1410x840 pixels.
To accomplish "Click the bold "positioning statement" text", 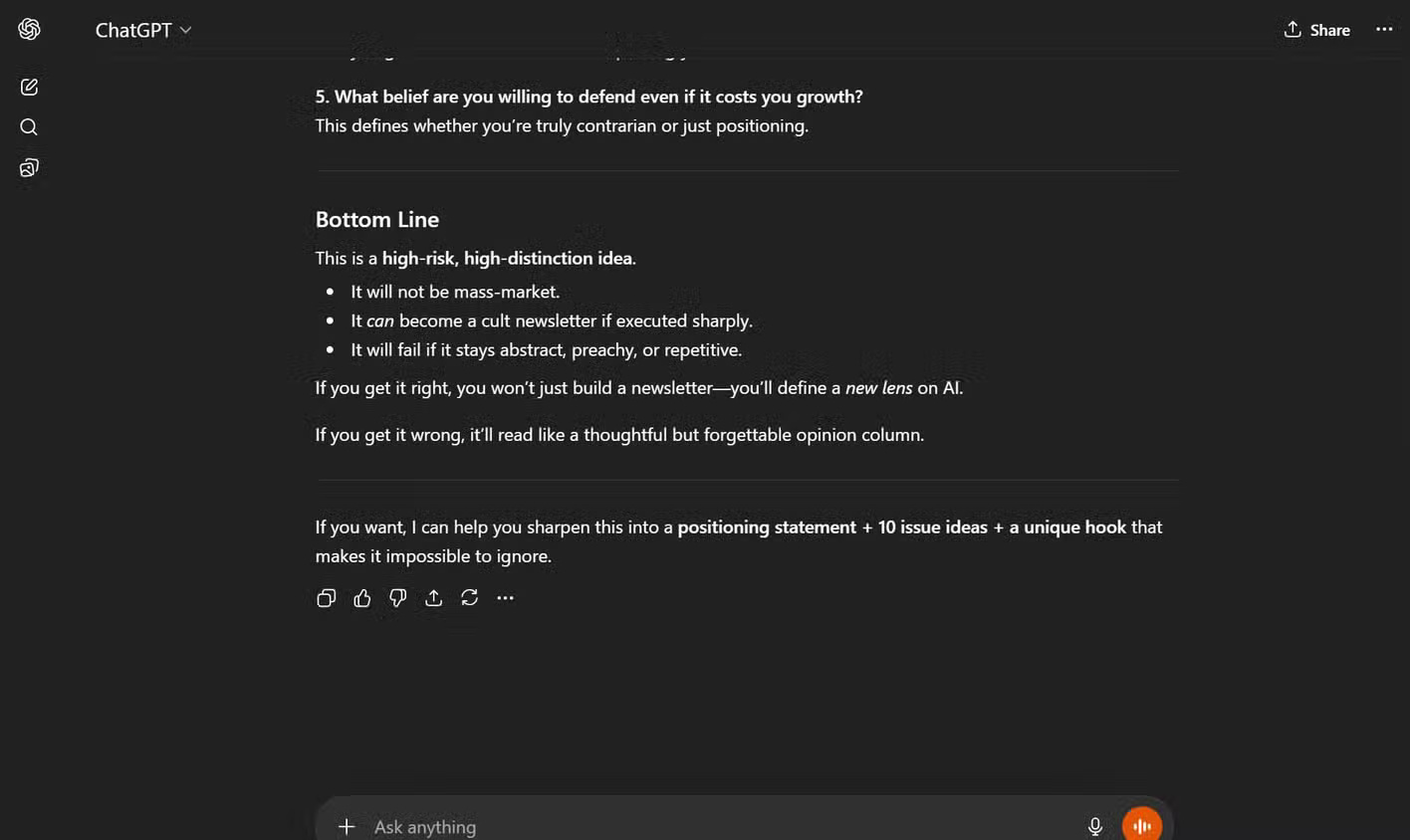I will point(766,527).
